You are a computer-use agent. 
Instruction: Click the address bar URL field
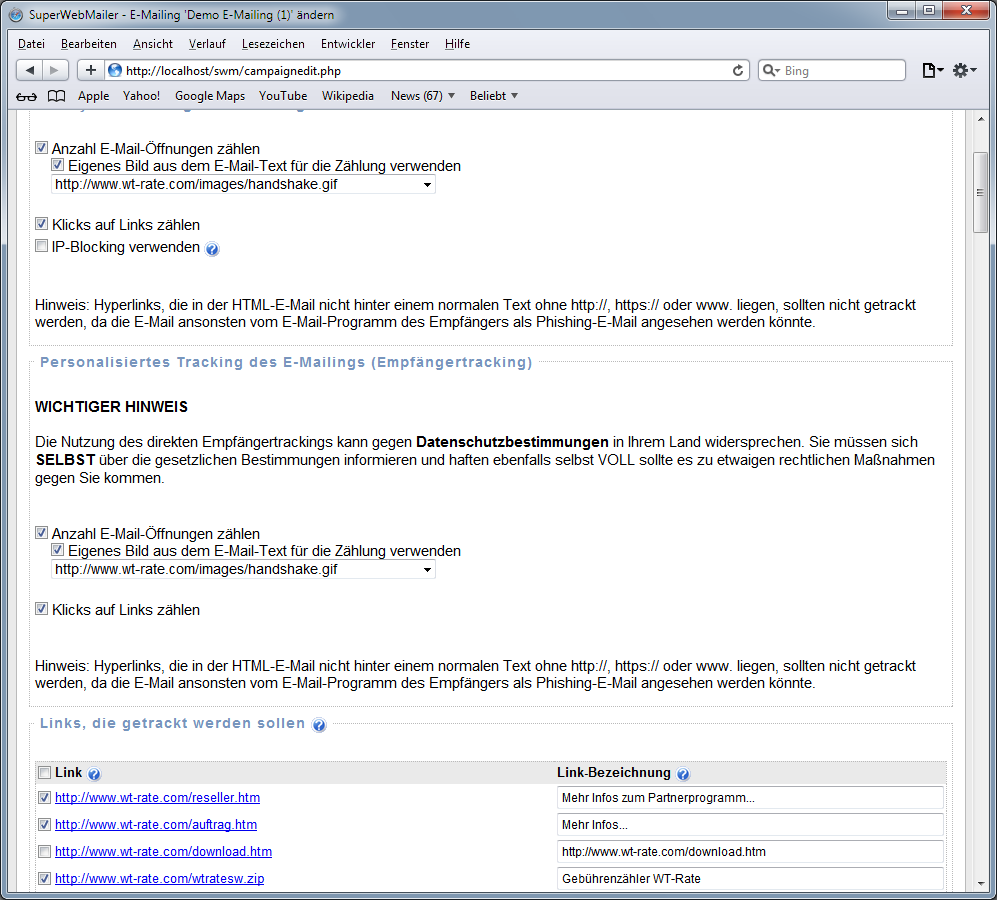point(426,71)
